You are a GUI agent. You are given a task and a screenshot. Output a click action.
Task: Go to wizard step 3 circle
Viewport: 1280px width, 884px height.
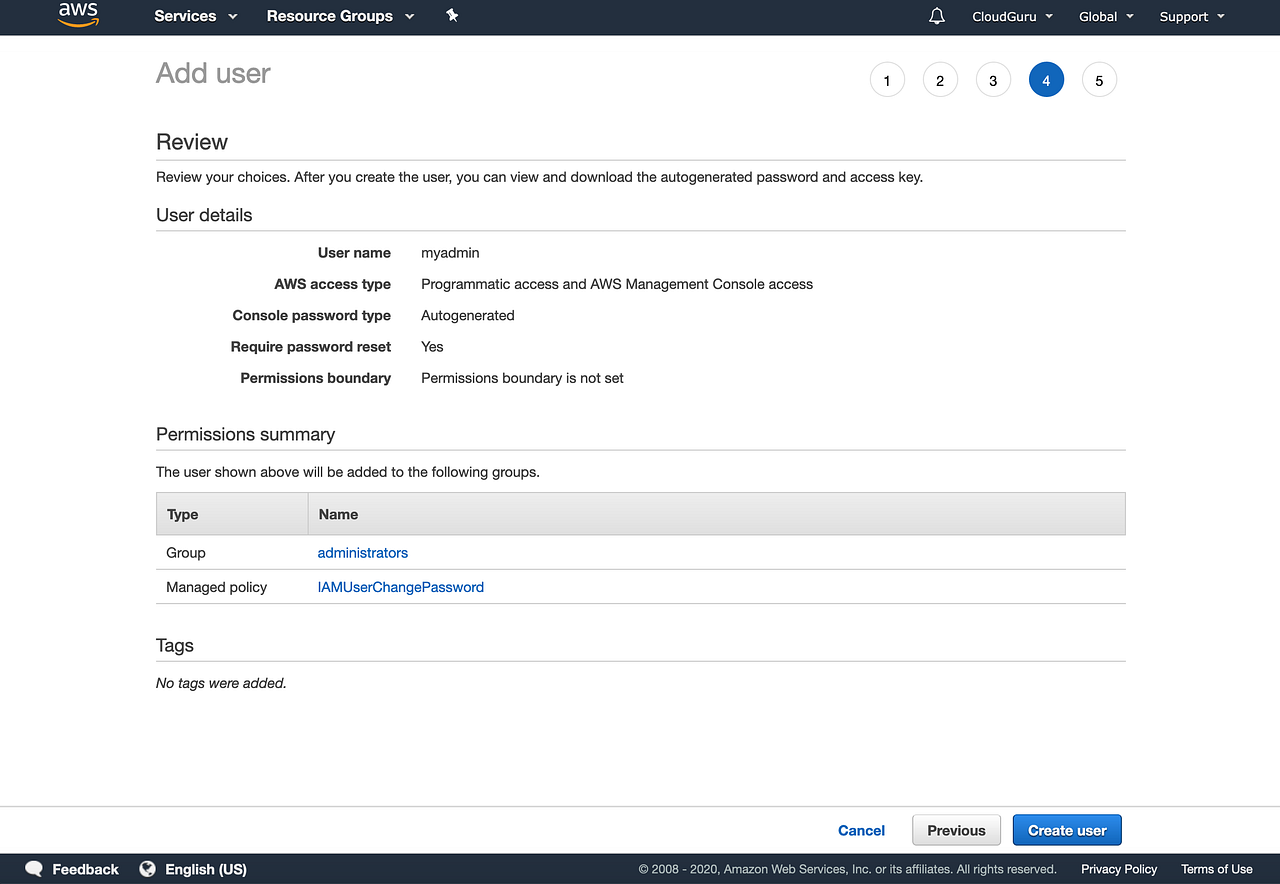coord(993,80)
